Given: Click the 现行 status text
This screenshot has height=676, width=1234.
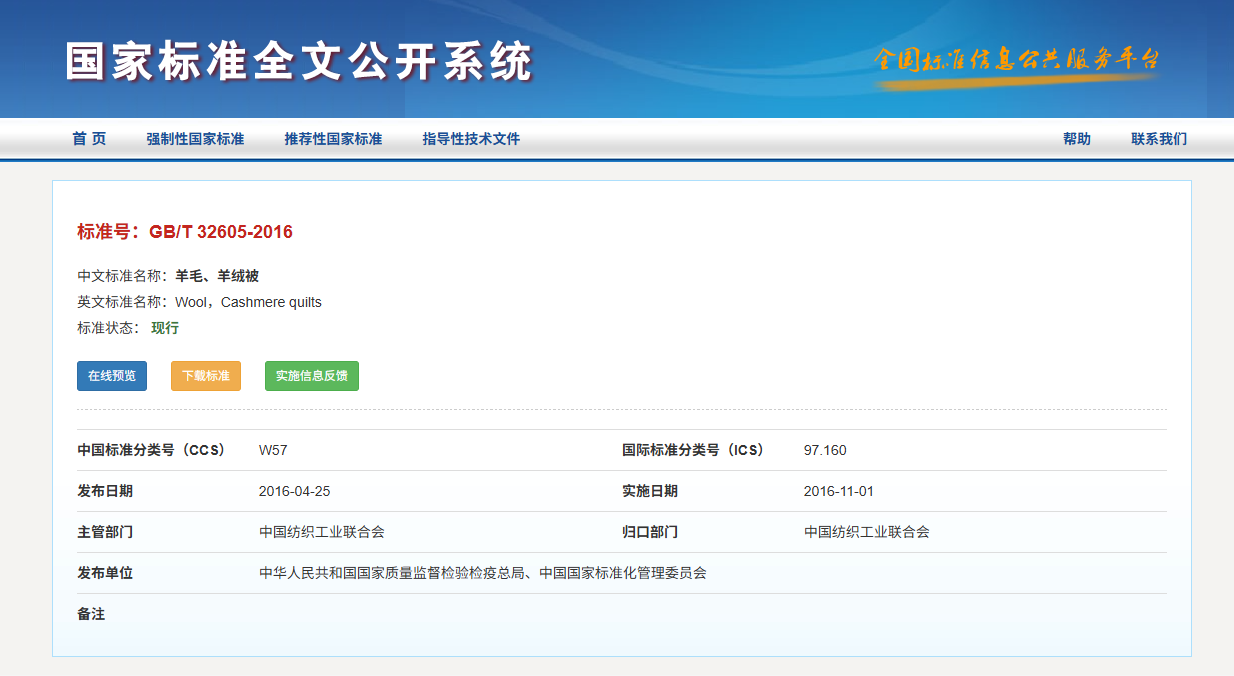Looking at the screenshot, I should pos(165,328).
